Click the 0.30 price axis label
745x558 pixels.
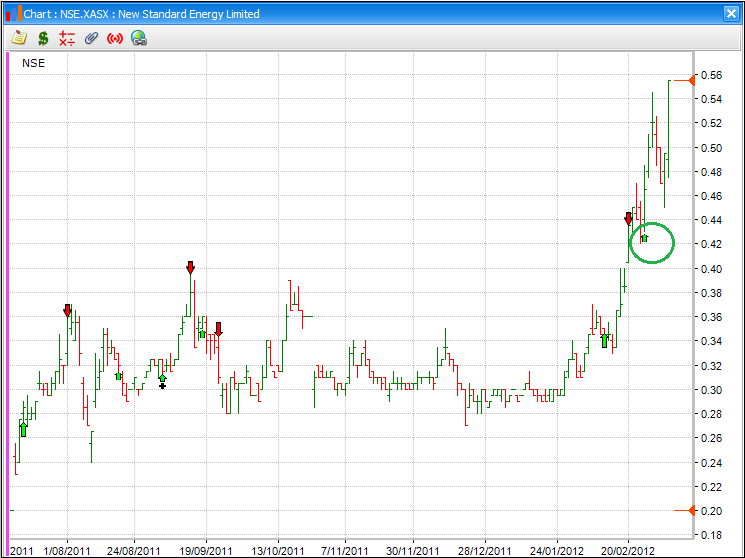coord(711,390)
